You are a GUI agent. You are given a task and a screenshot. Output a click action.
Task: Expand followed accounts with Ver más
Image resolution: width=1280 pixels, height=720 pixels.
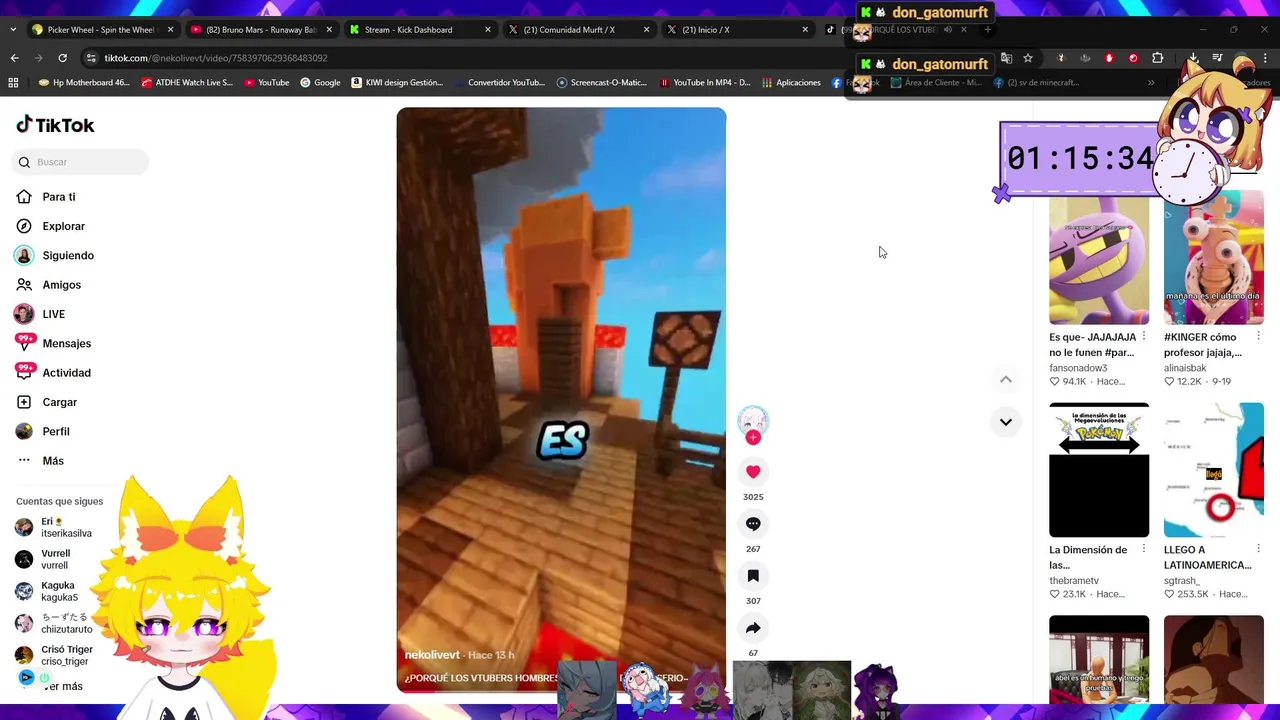click(x=62, y=686)
